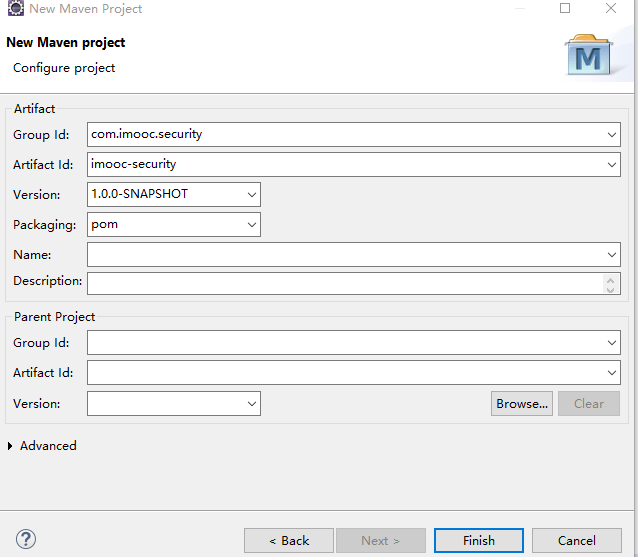
Task: Open the Name field dropdown arrow
Action: (x=612, y=255)
